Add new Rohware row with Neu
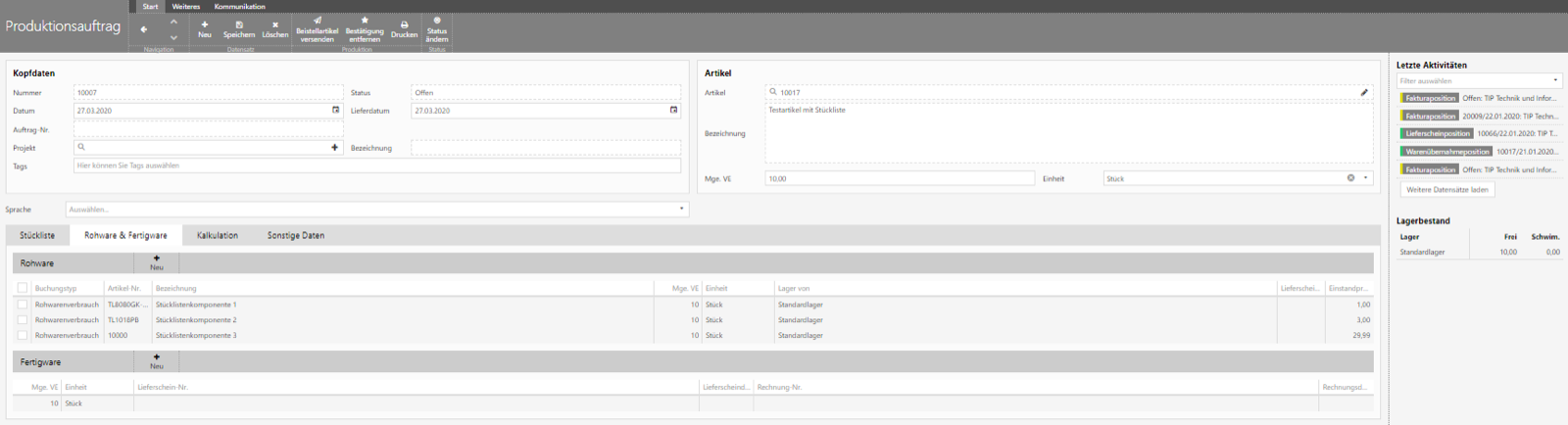The width and height of the screenshot is (1568, 425). pyautogui.click(x=157, y=262)
